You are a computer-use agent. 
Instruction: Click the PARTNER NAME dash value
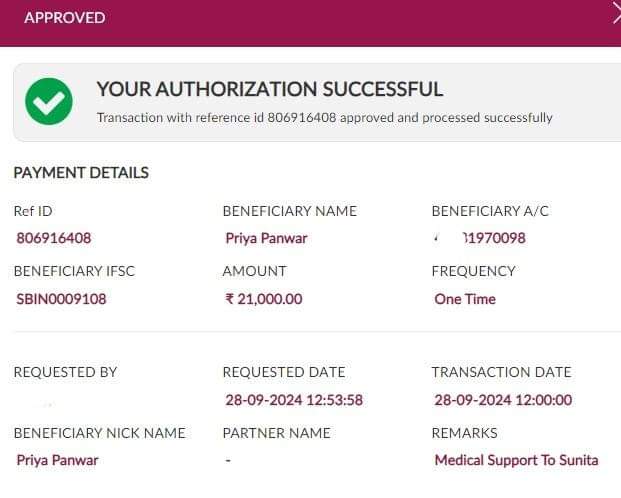coord(228,460)
